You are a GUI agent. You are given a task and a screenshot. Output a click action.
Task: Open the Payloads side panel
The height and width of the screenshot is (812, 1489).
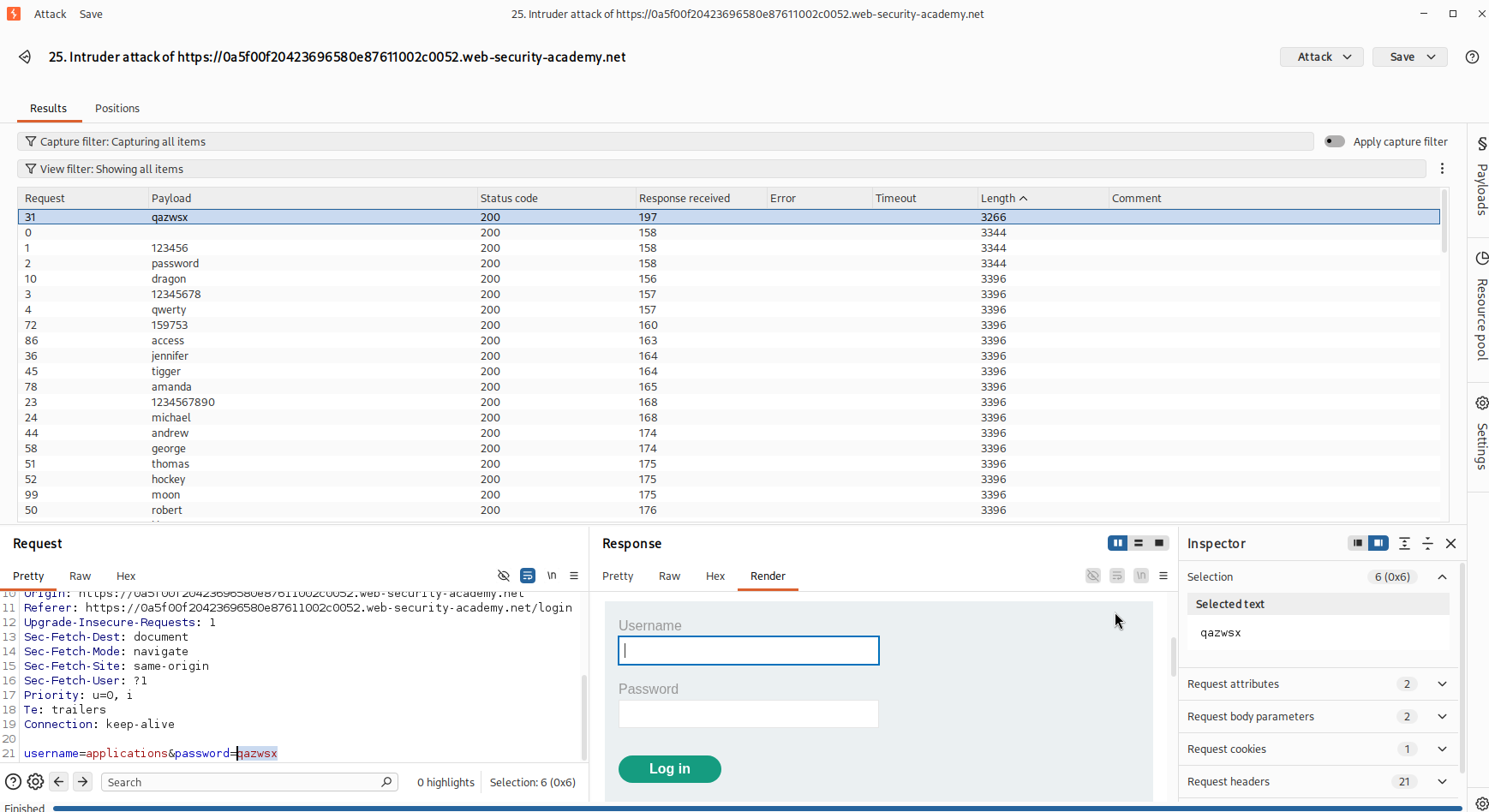[1481, 176]
